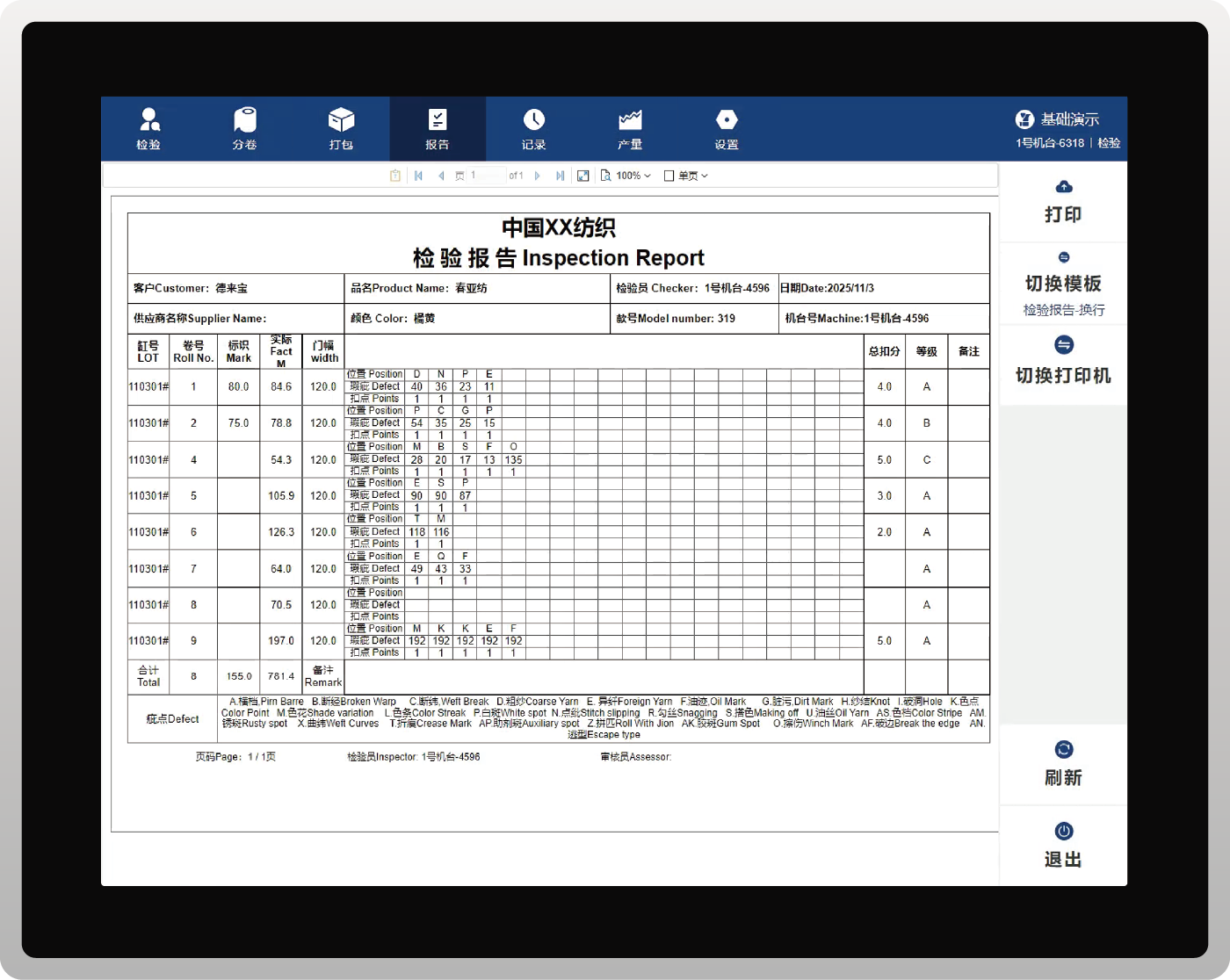
Task: Click the 疵点Defect legend label
Action: coord(172,719)
